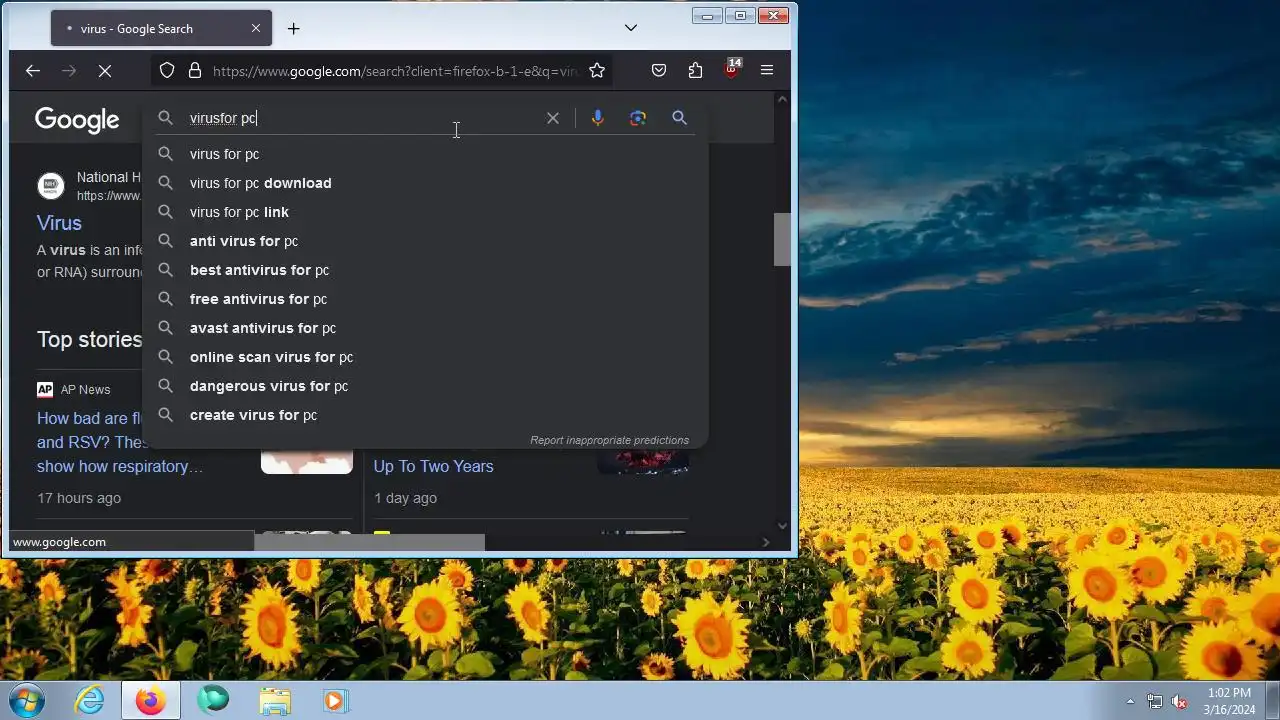Click the horizontal scrollbar thumb

coord(369,542)
